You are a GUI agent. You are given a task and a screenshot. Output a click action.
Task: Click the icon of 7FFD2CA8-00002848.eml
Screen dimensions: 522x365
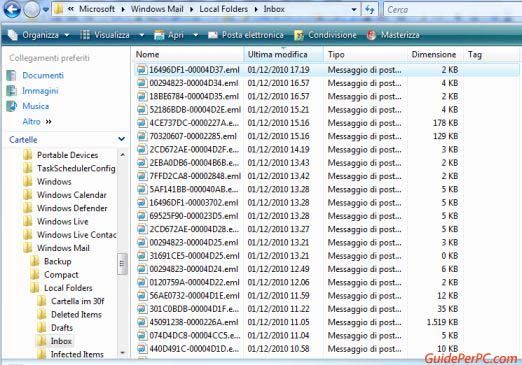pyautogui.click(x=142, y=176)
